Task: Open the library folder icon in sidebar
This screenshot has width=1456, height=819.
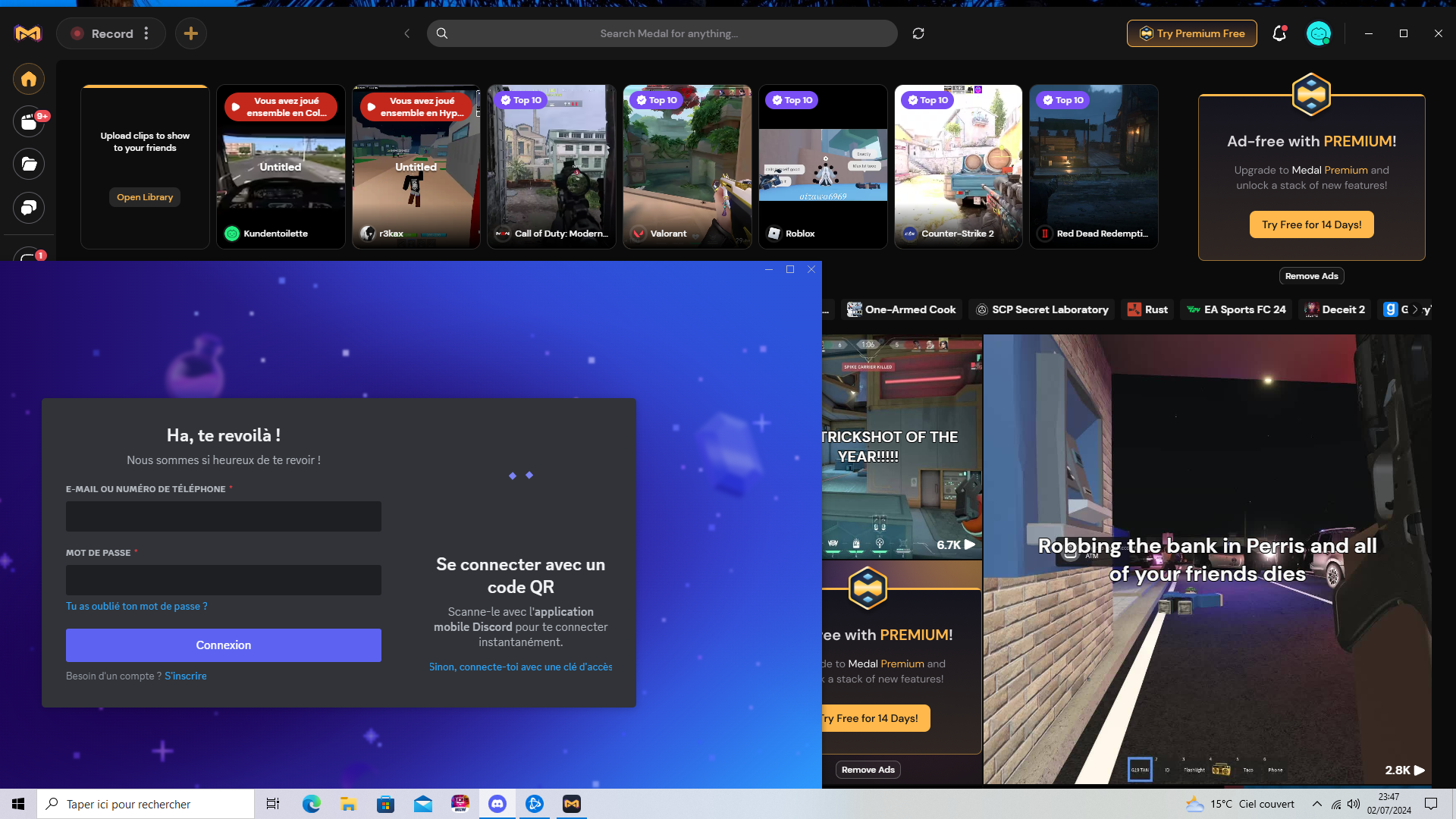Action: (29, 165)
